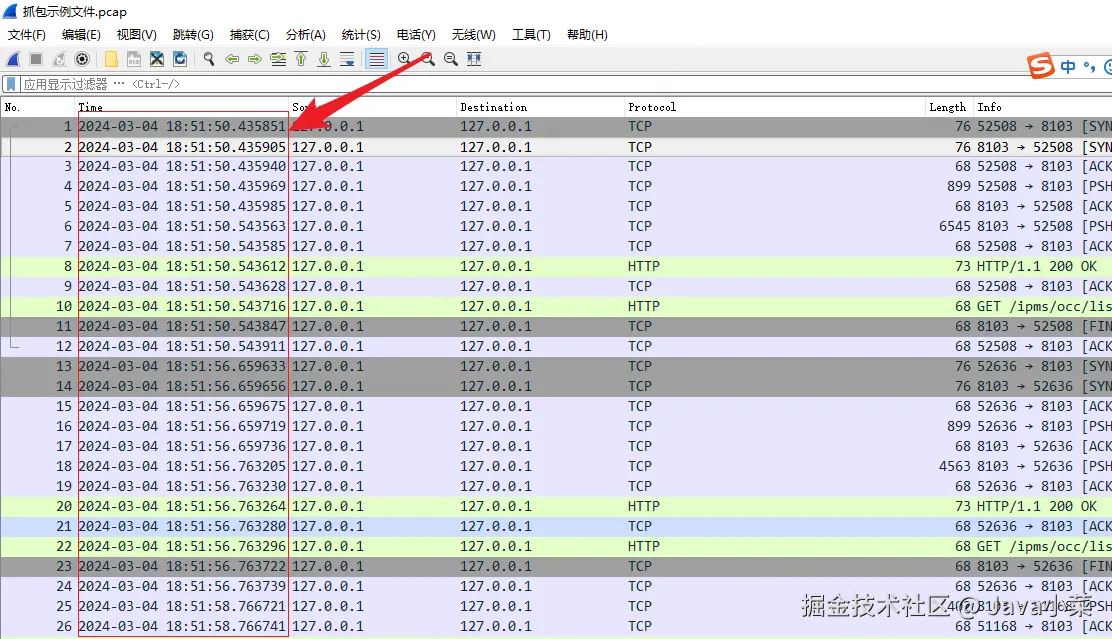Click the display filter input field
The height and width of the screenshot is (639, 1112).
point(566,84)
